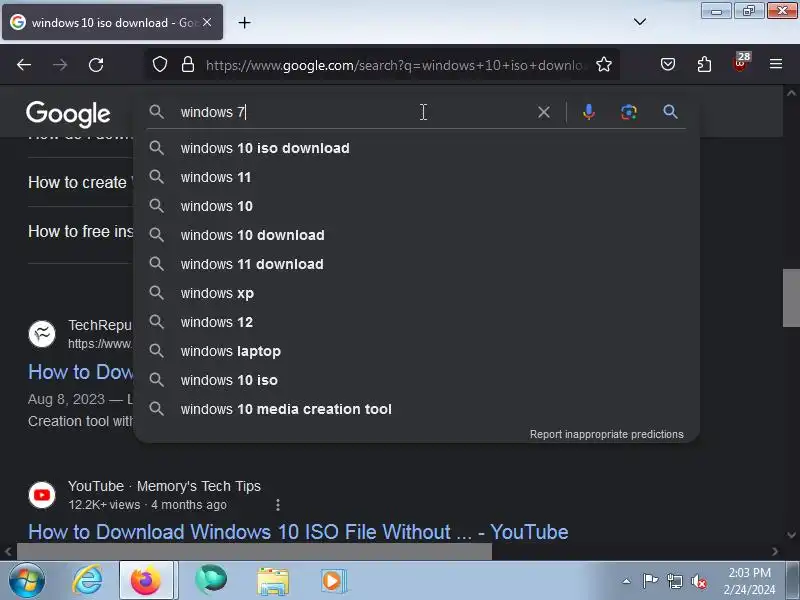Start voice search with microphone icon
The height and width of the screenshot is (600, 800).
coord(589,112)
